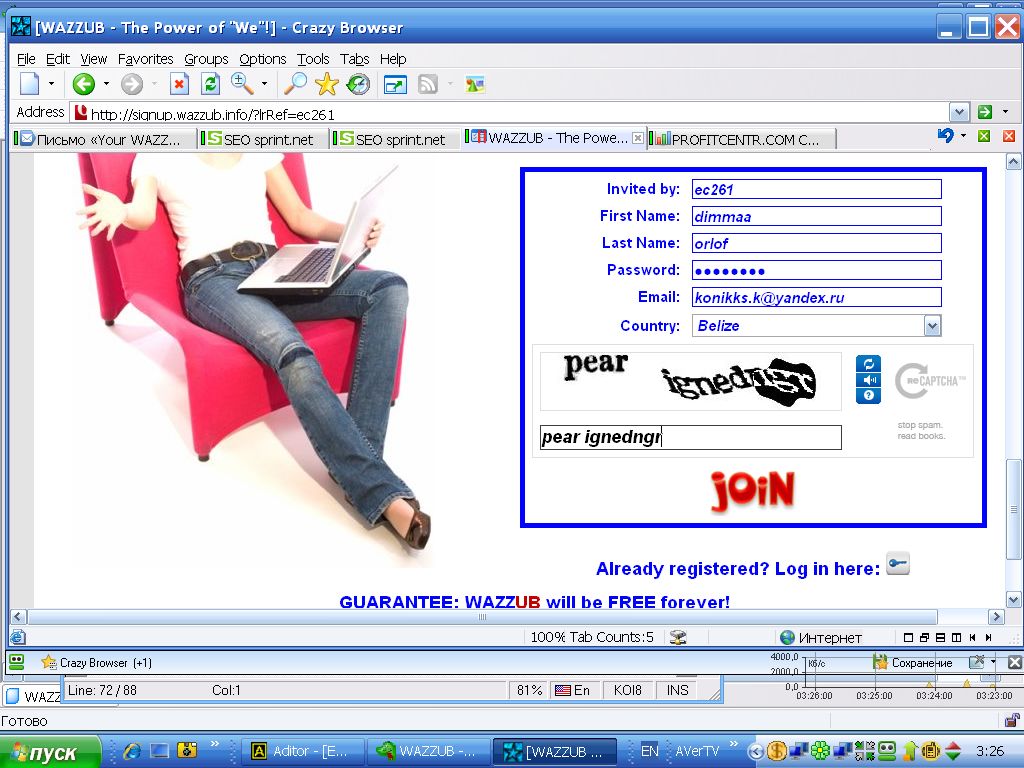Click the New Page toolbar icon

point(29,84)
